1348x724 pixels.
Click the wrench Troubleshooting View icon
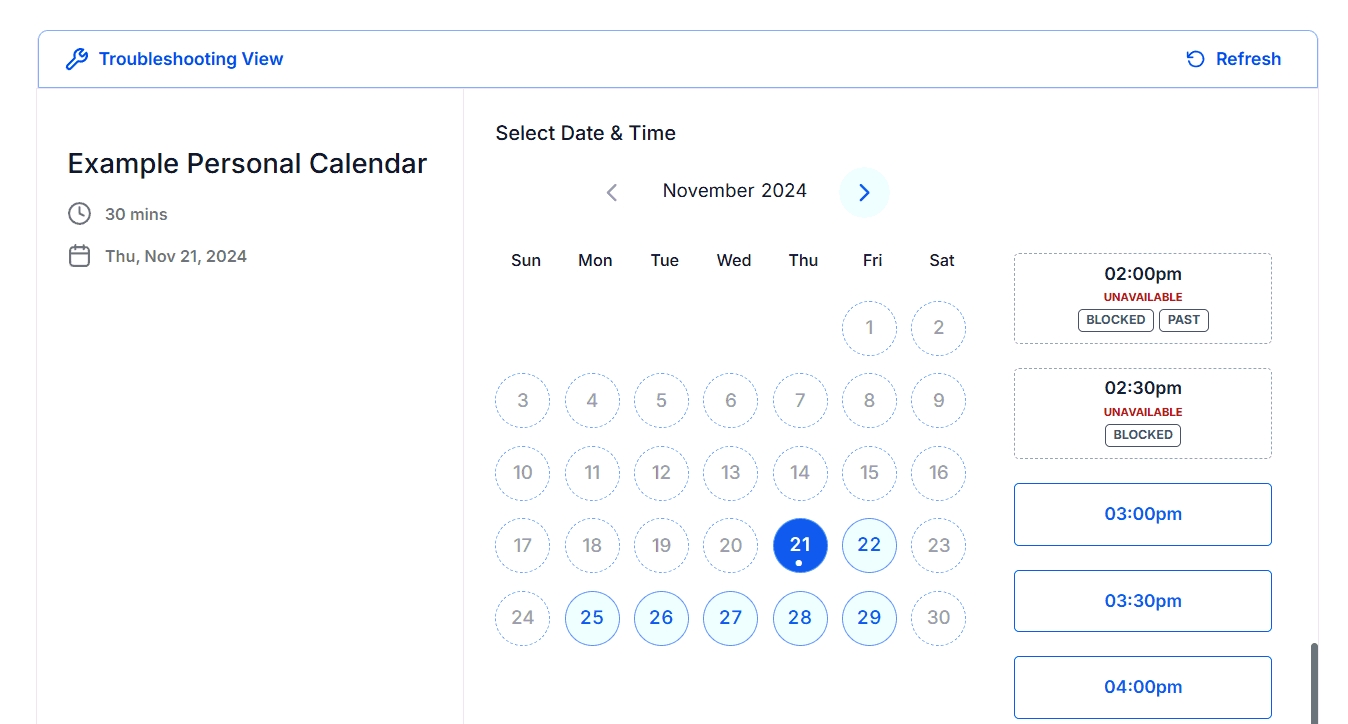[x=77, y=59]
